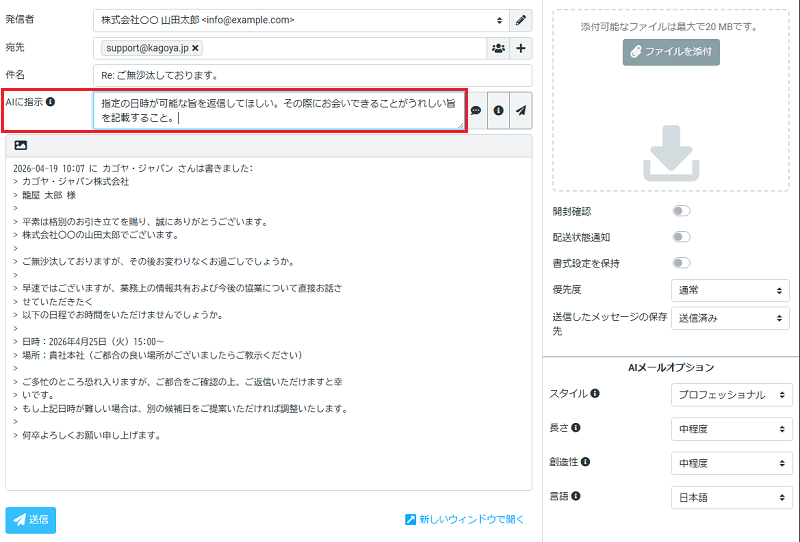Insert image via editor toolbar icon
This screenshot has width=800, height=542.
[x=21, y=145]
